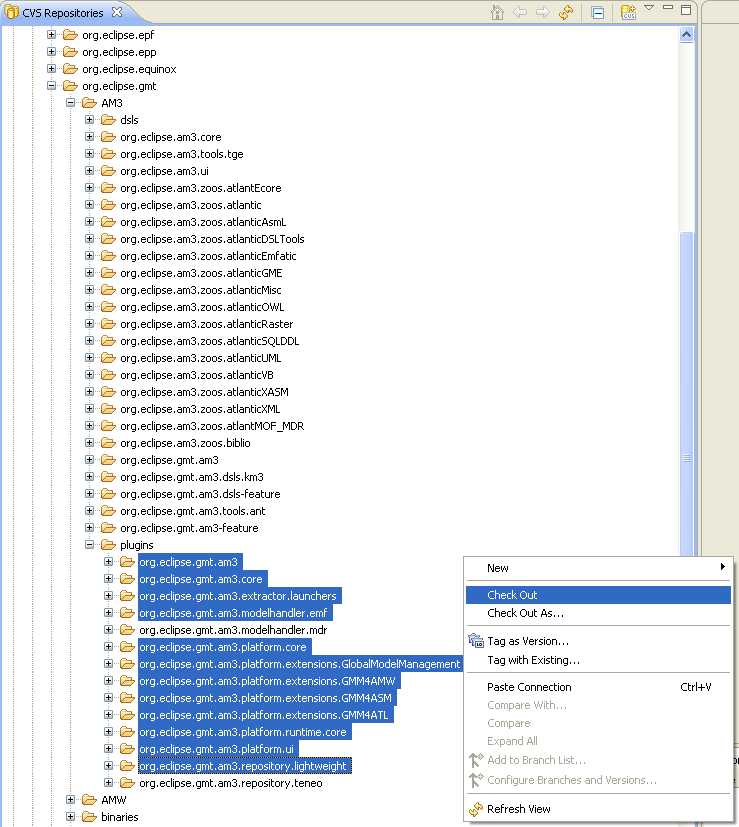Click the Refresh View menu item icon
This screenshot has height=827, width=739.
tap(476, 809)
